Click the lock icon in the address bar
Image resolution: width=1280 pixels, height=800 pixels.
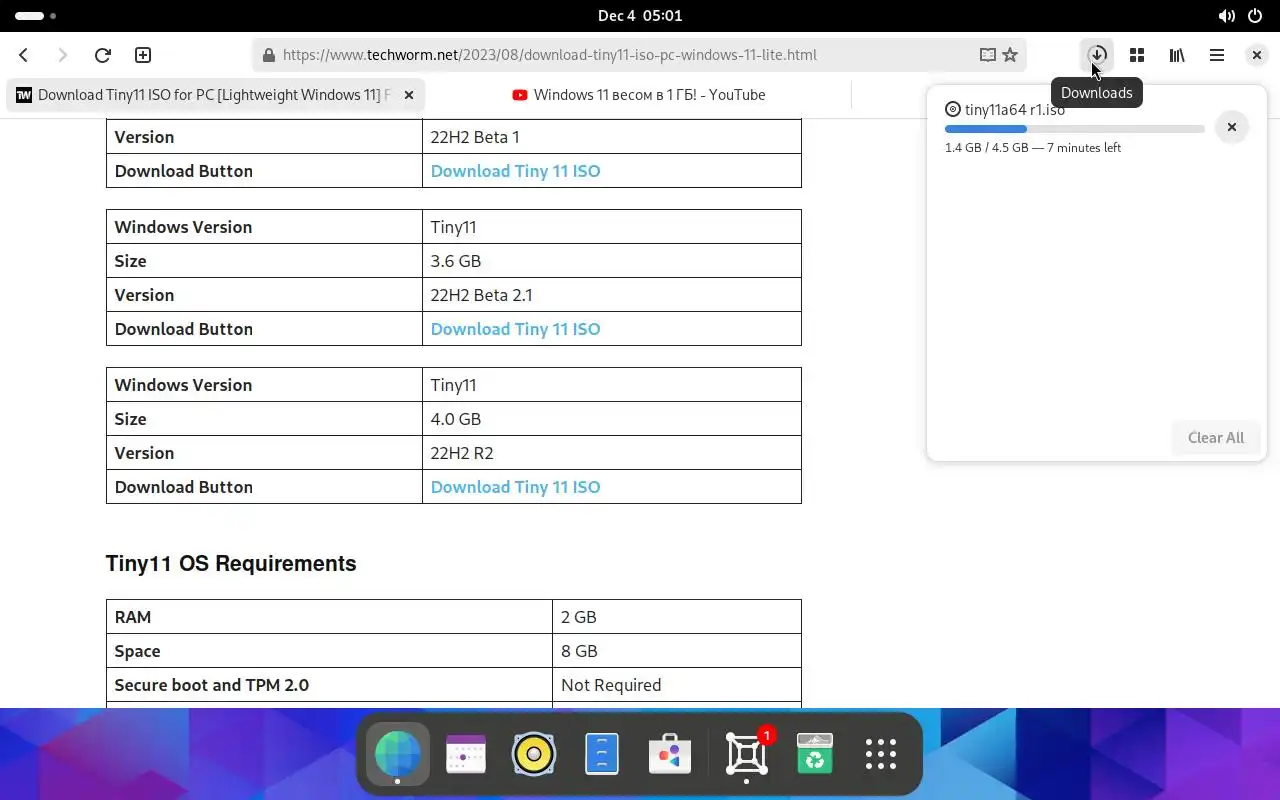point(268,55)
